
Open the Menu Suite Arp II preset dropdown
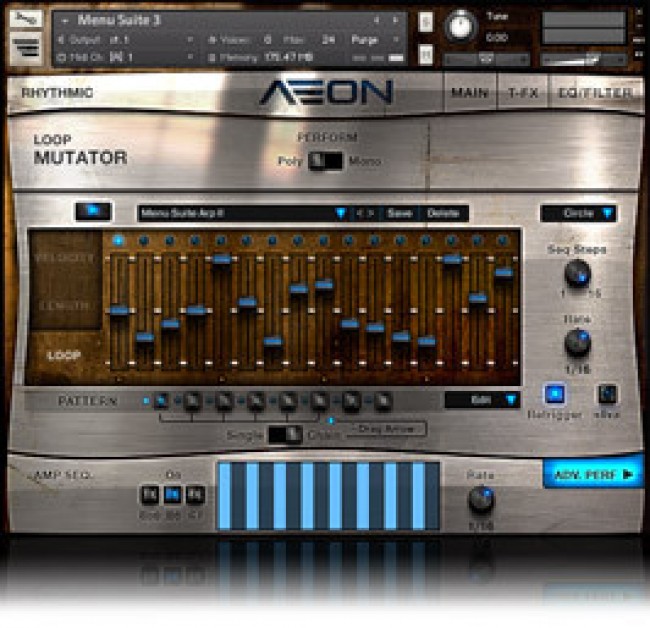click(x=340, y=213)
